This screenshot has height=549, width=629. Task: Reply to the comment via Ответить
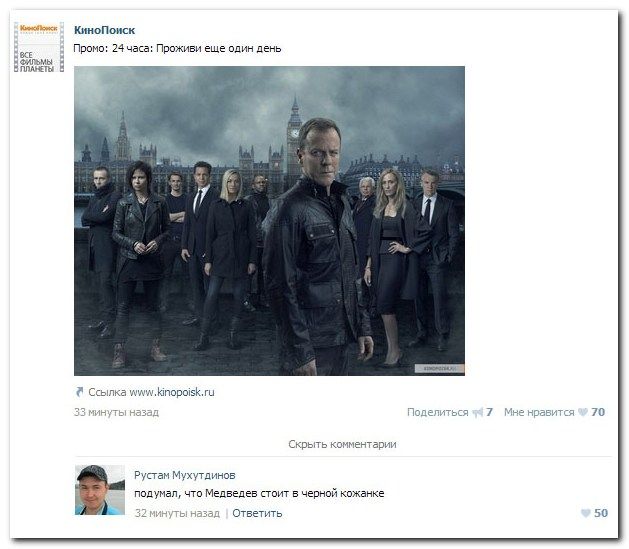pyautogui.click(x=257, y=513)
